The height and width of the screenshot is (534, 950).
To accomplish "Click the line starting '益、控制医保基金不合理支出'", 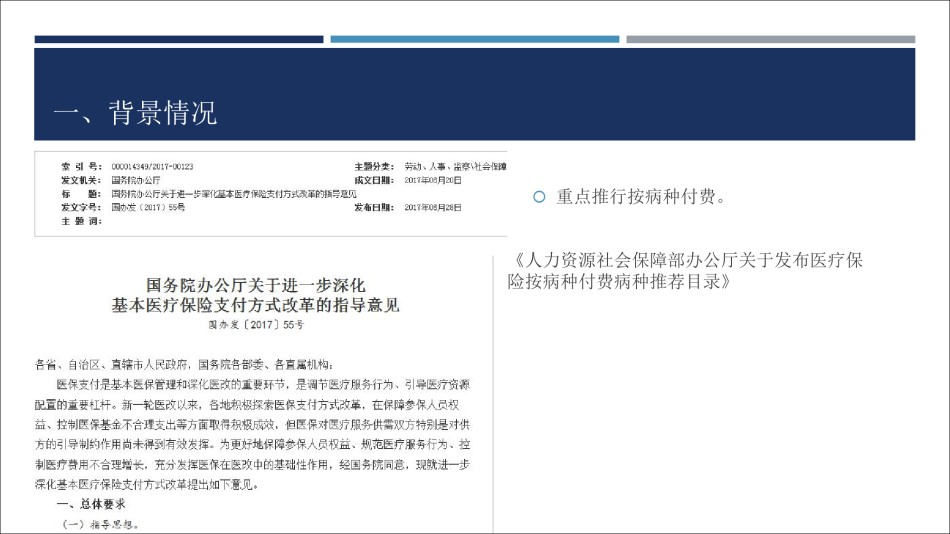I will coord(252,425).
